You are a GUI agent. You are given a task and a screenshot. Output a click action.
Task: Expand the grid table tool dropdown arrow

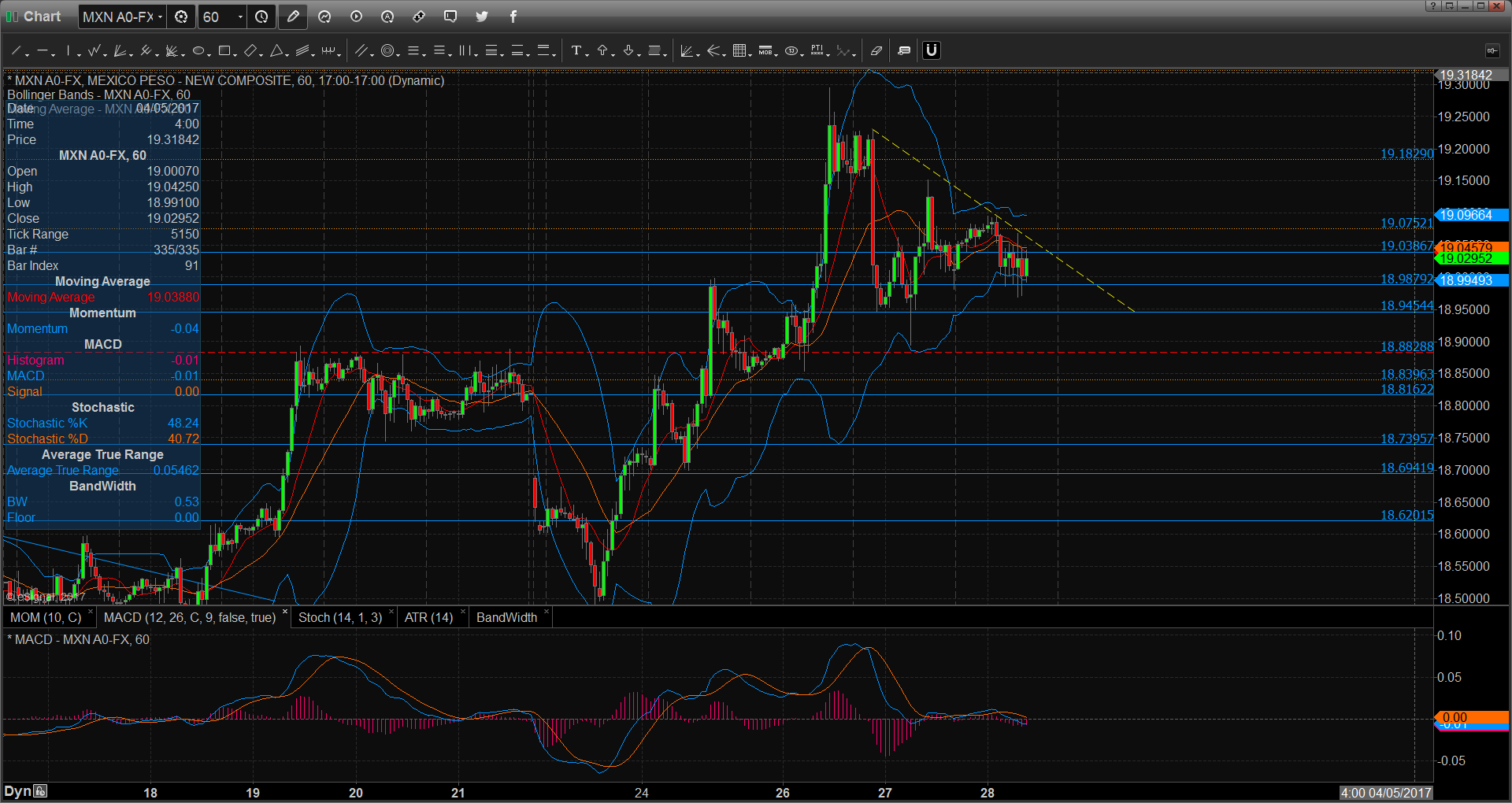(751, 54)
